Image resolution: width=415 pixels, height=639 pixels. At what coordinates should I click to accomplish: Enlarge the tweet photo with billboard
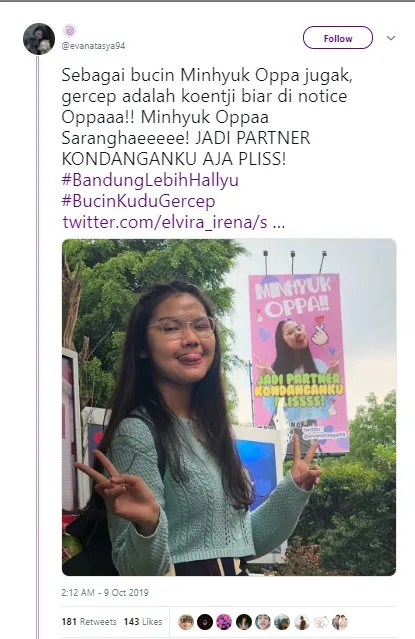tap(229, 407)
